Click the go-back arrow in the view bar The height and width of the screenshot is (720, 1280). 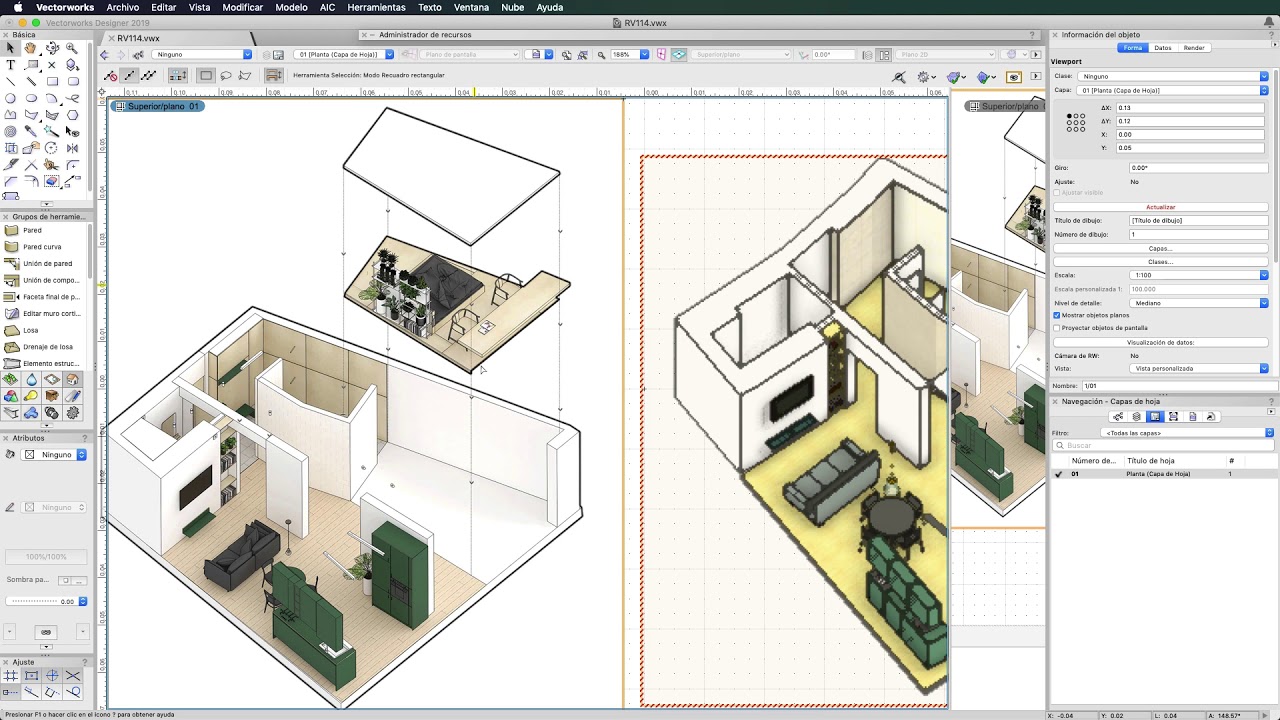coord(104,55)
